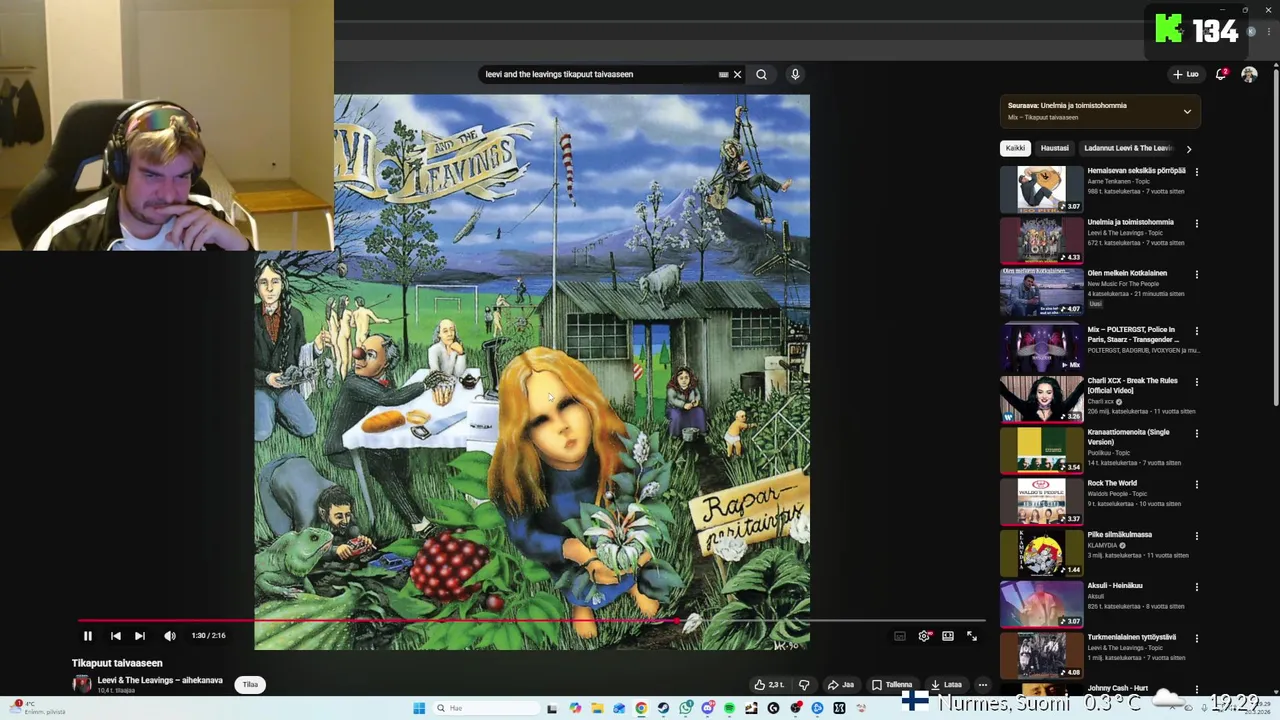
Task: Open the player settings gear
Action: coord(924,636)
